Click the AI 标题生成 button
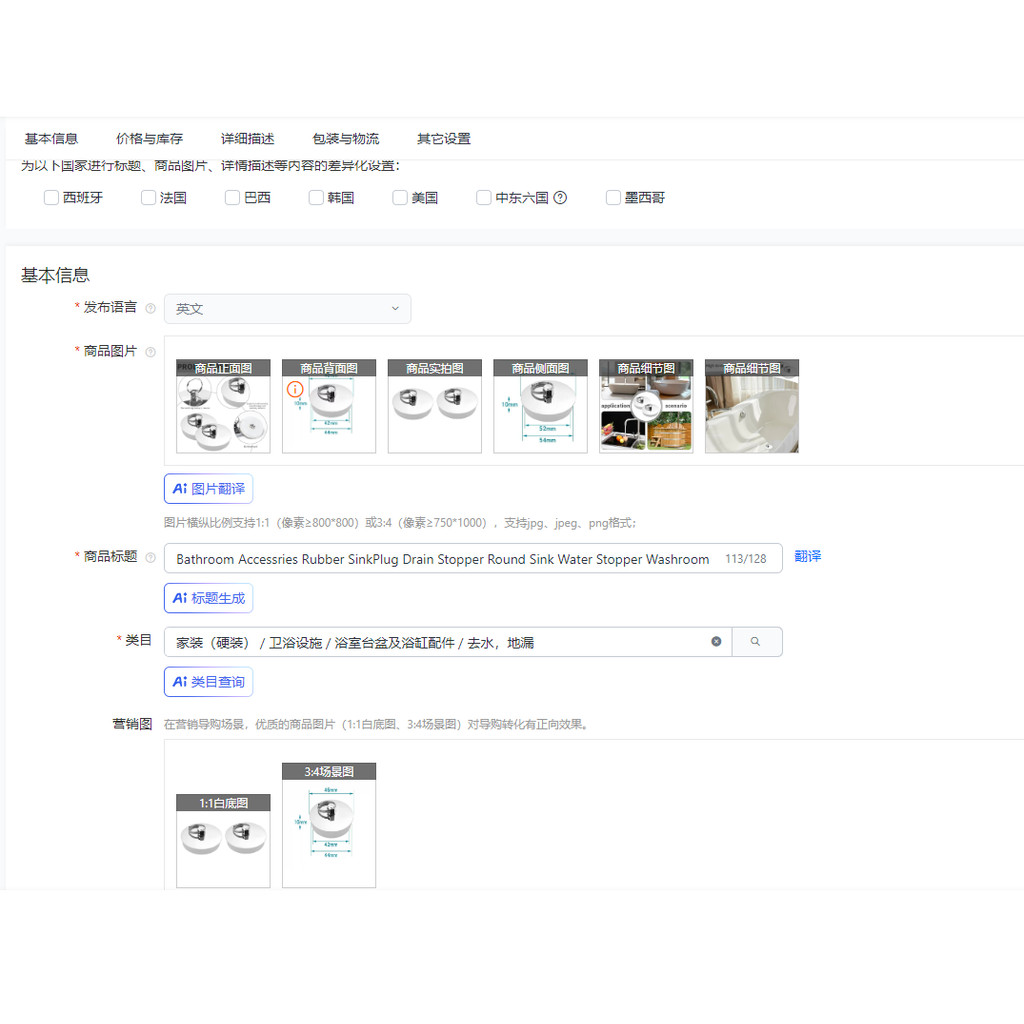The image size is (1024, 1024). (x=208, y=598)
